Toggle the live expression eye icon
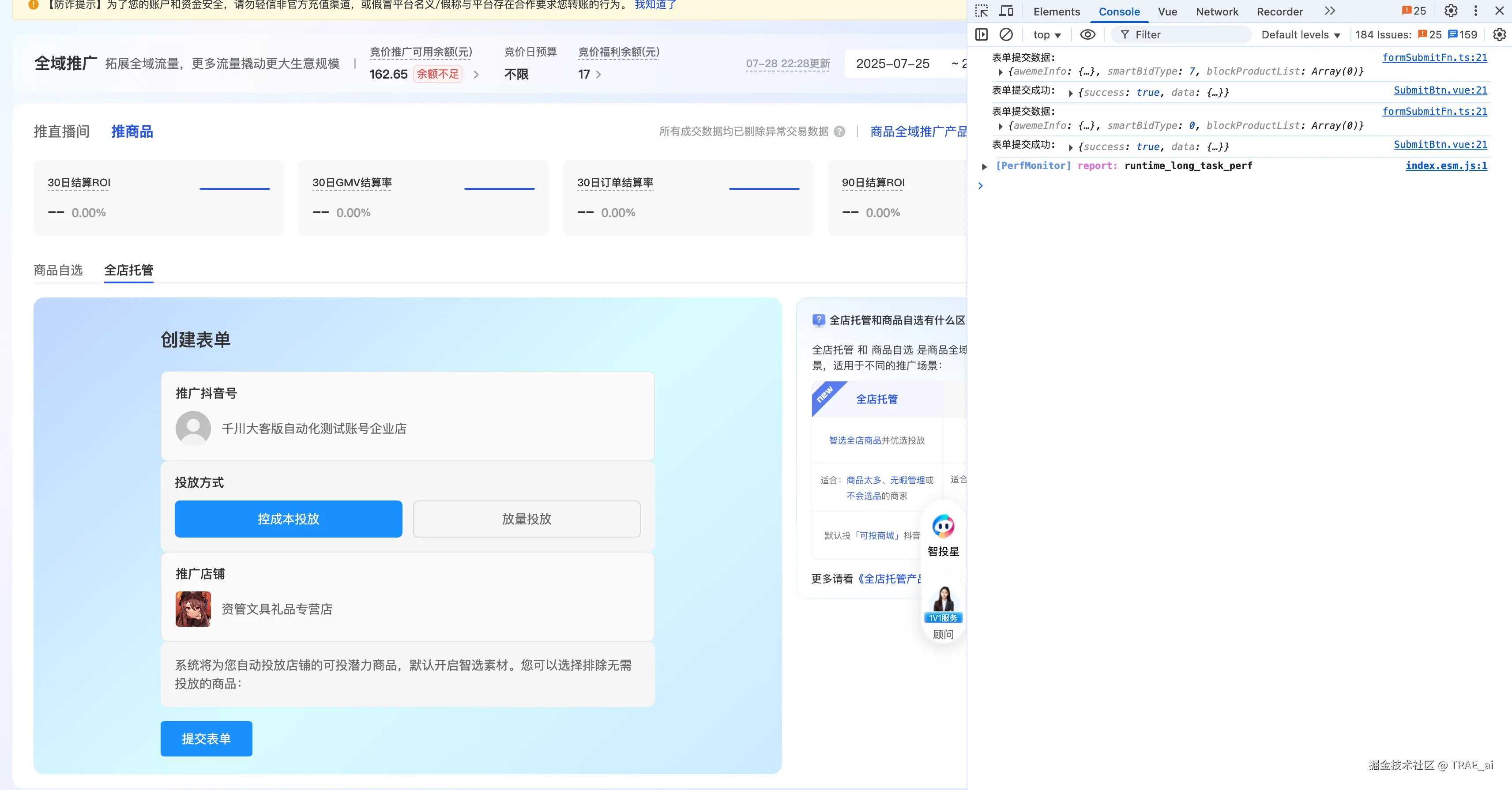The image size is (1512, 790). pyautogui.click(x=1087, y=34)
